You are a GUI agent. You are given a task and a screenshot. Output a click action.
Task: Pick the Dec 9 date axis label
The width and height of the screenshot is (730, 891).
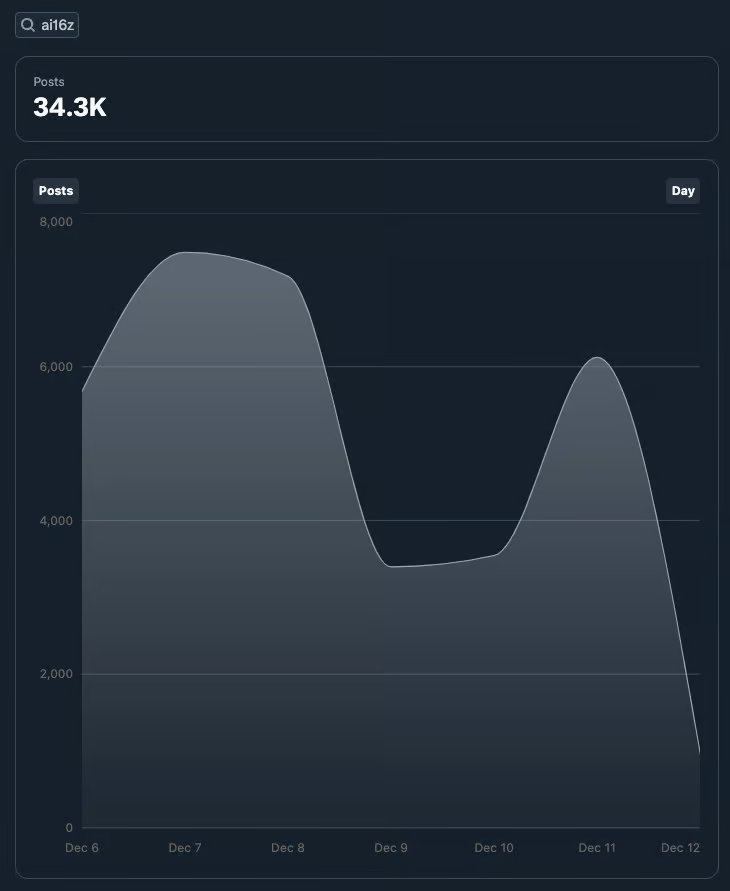(x=391, y=848)
